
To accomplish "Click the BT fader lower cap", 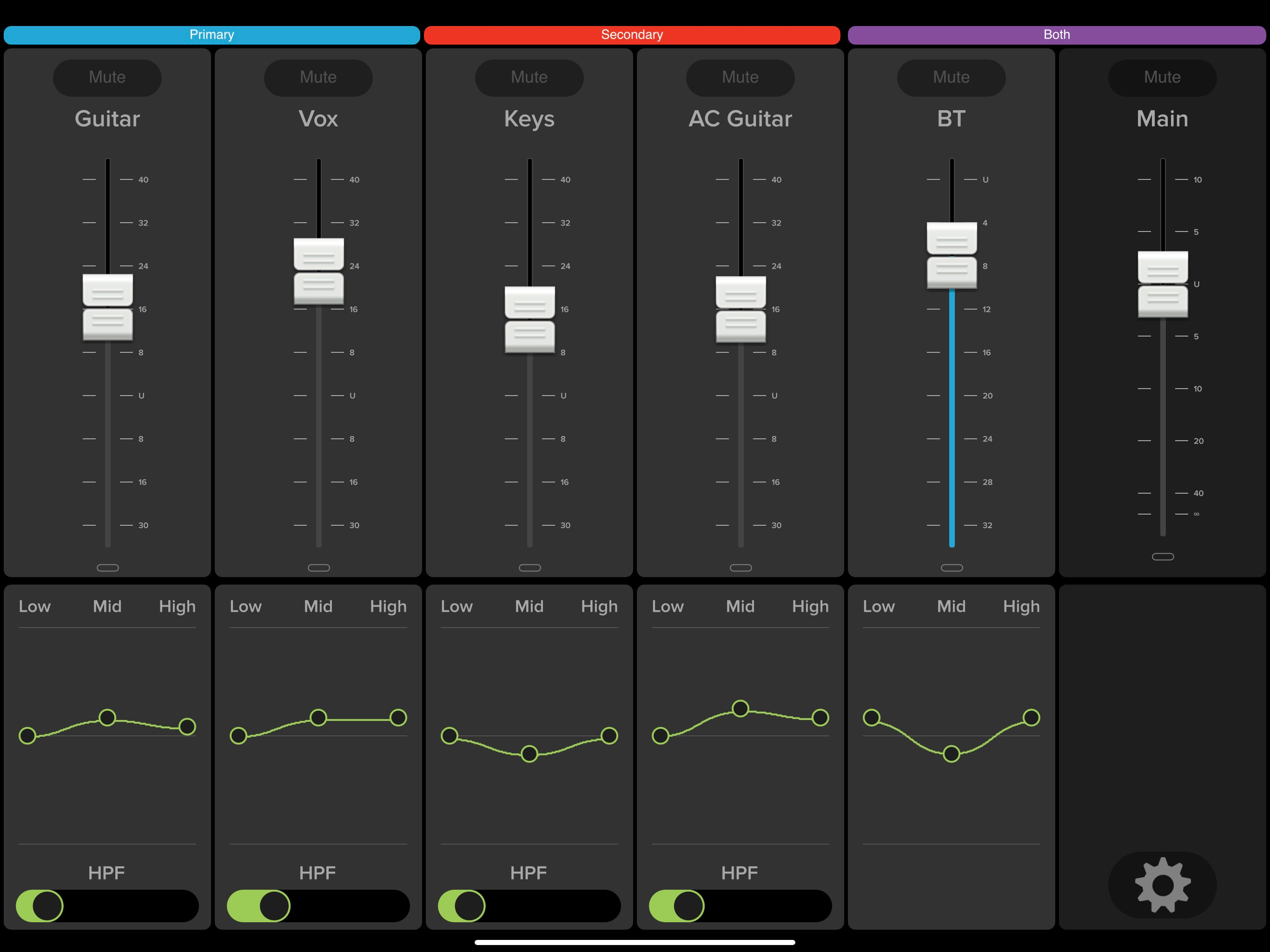I will [x=952, y=273].
